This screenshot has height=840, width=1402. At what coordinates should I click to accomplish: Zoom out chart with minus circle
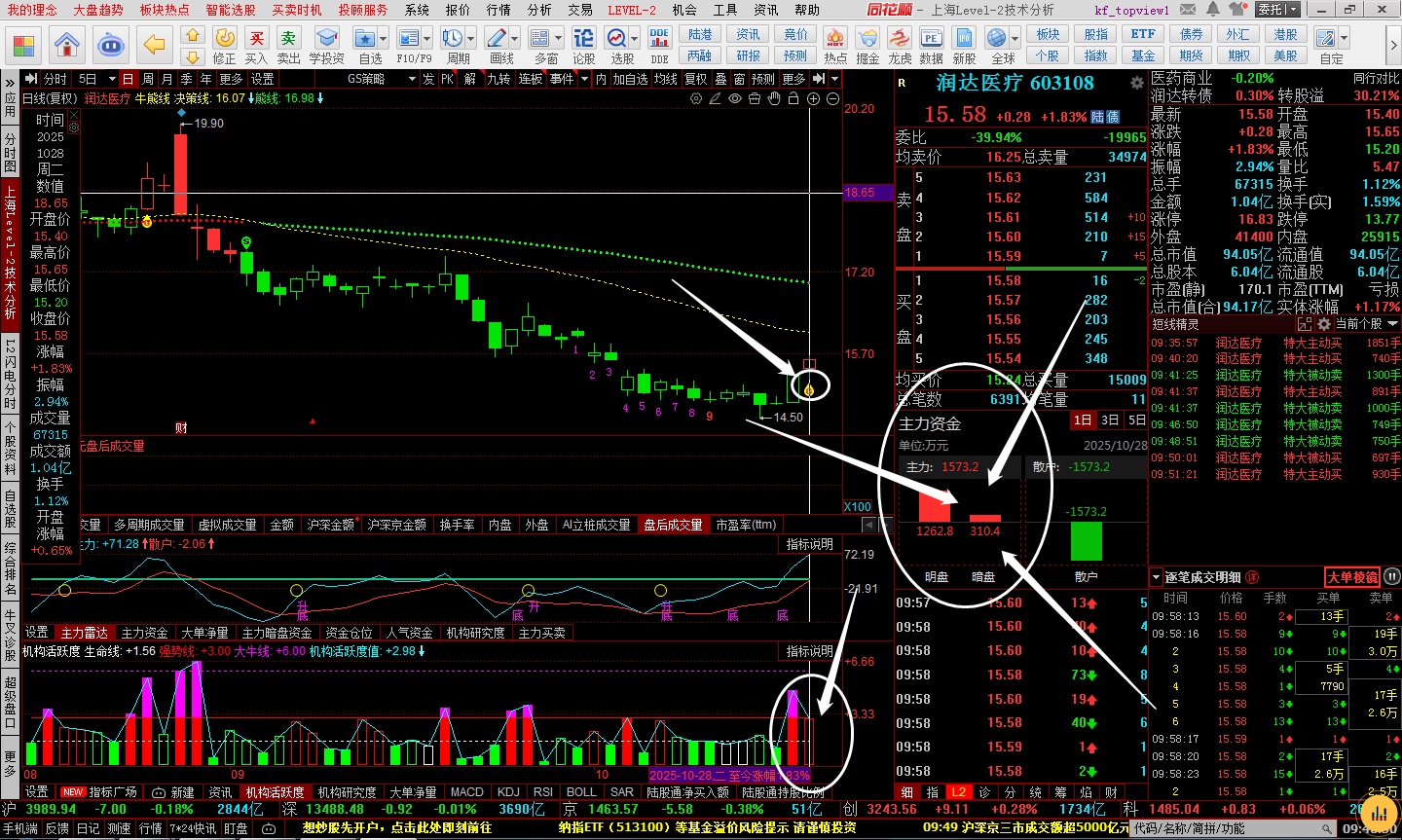pyautogui.click(x=832, y=98)
